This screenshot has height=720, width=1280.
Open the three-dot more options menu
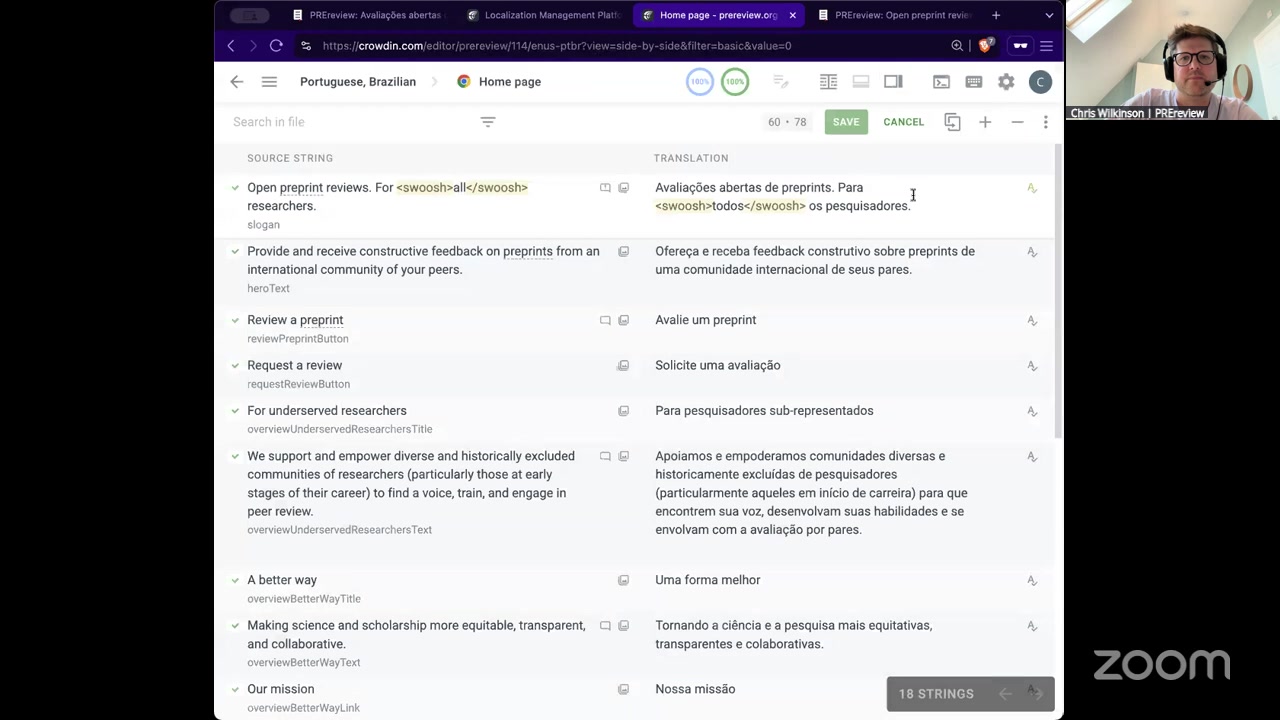[x=1045, y=122]
